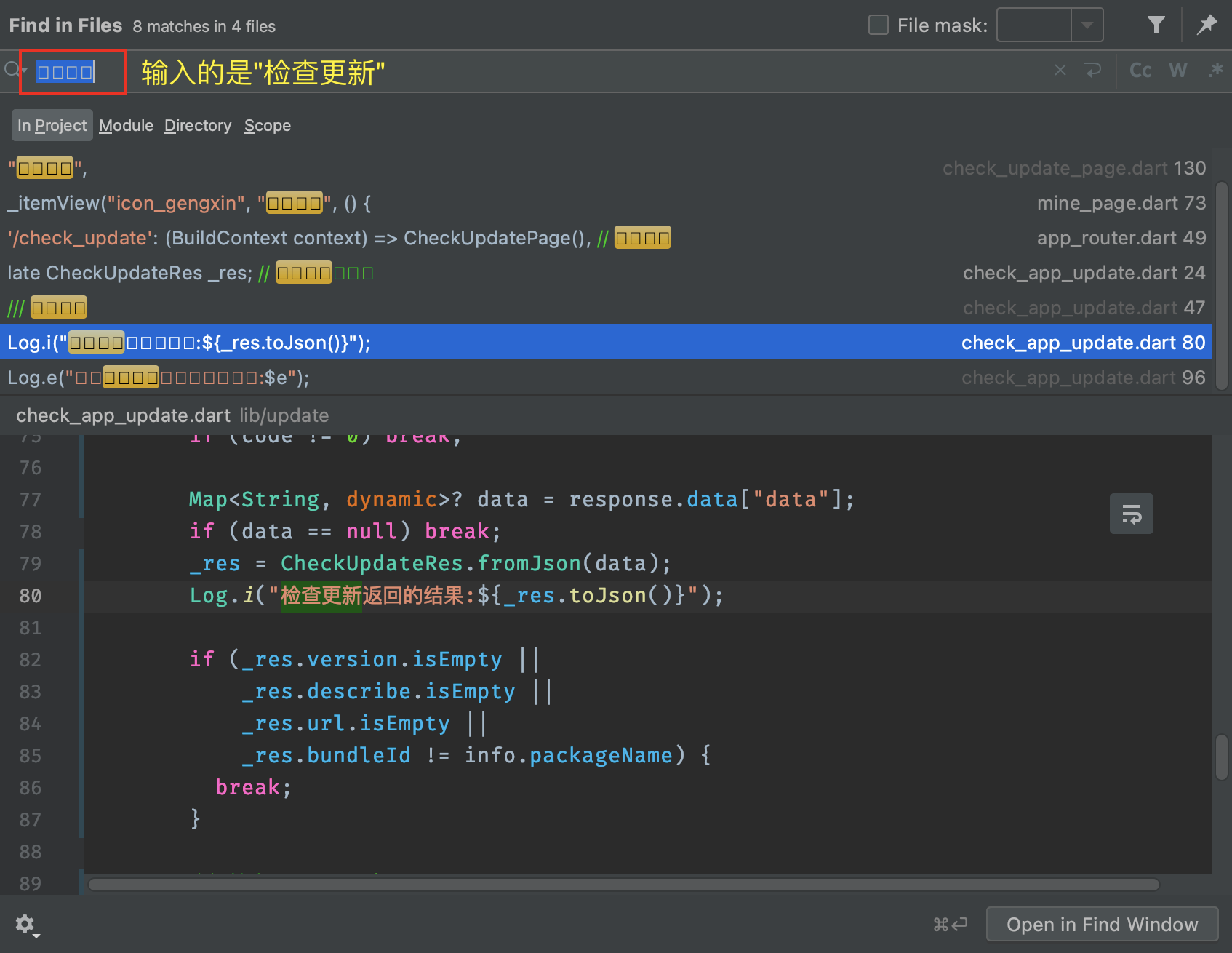The height and width of the screenshot is (953, 1232).
Task: Open the settings gear menu
Action: click(26, 925)
